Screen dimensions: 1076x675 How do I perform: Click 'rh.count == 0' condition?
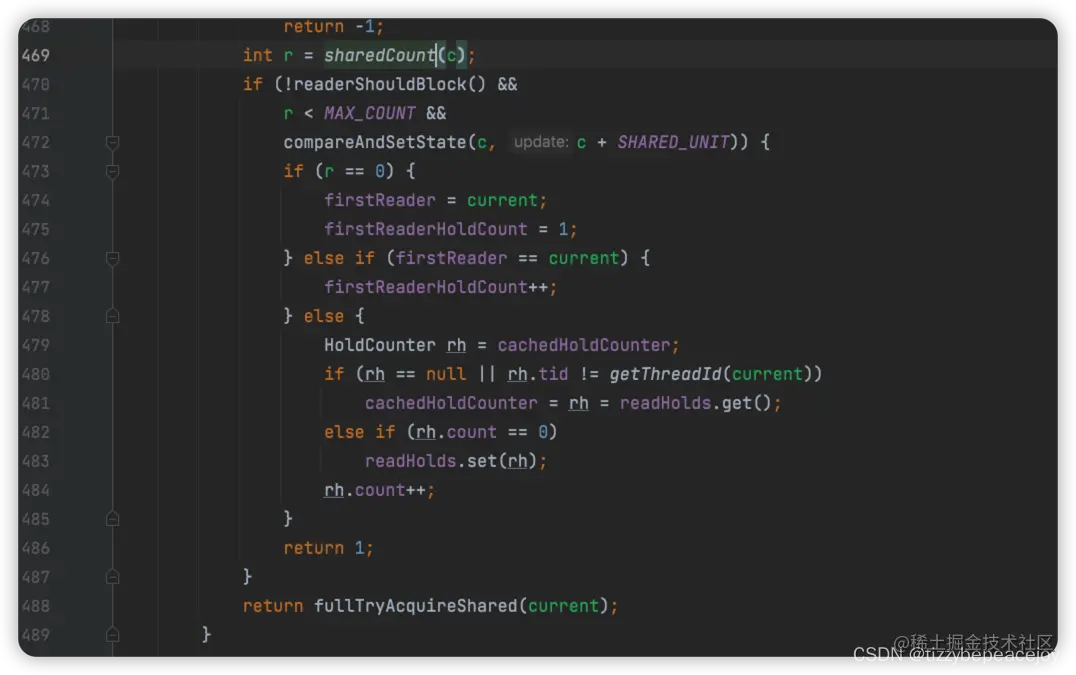click(x=481, y=432)
